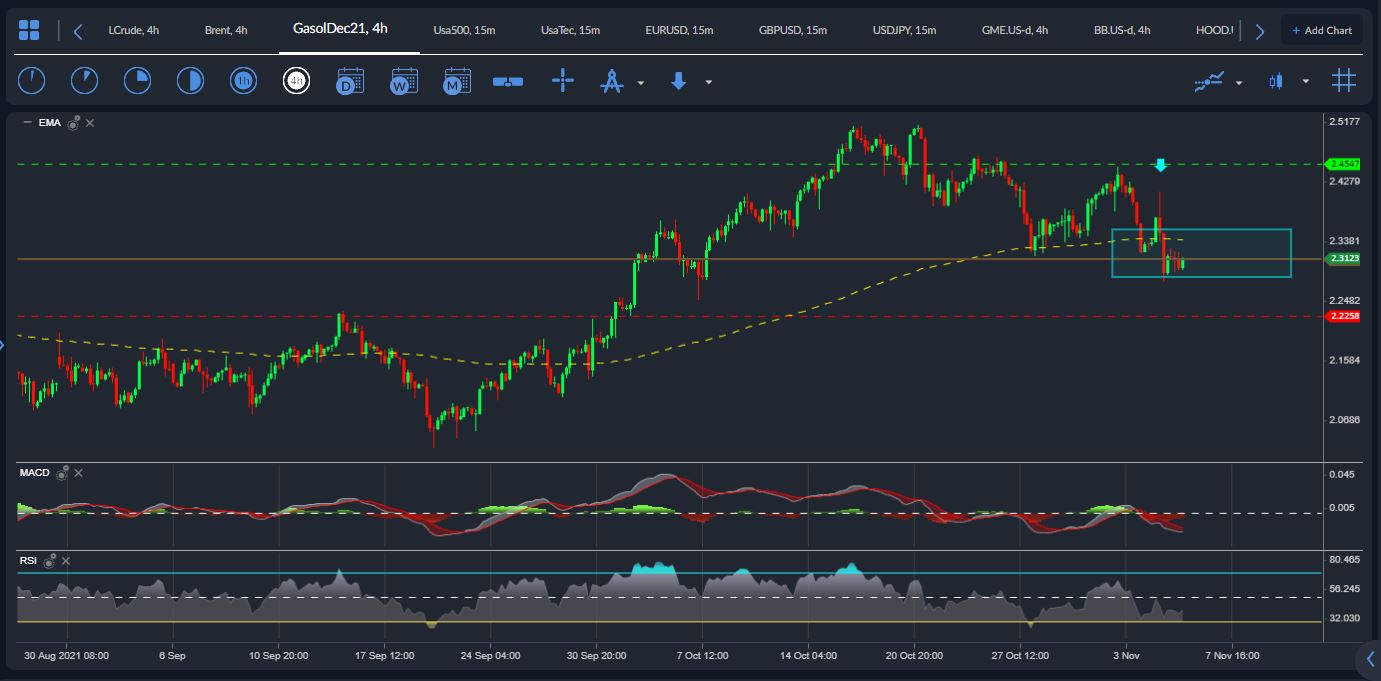The width and height of the screenshot is (1381, 681).
Task: Expand the candlestick chart type dropdown
Action: coord(1305,82)
